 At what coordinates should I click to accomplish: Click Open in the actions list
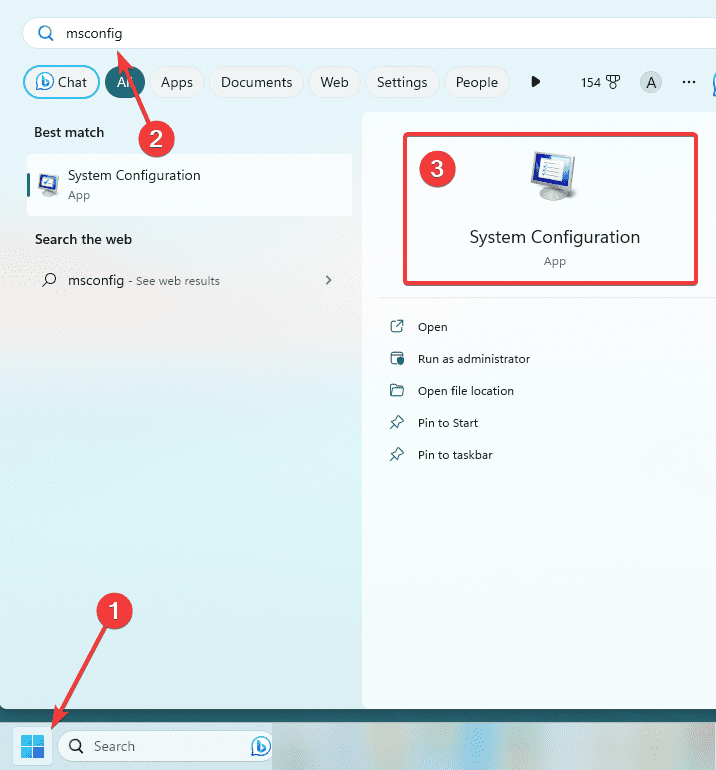click(x=432, y=327)
